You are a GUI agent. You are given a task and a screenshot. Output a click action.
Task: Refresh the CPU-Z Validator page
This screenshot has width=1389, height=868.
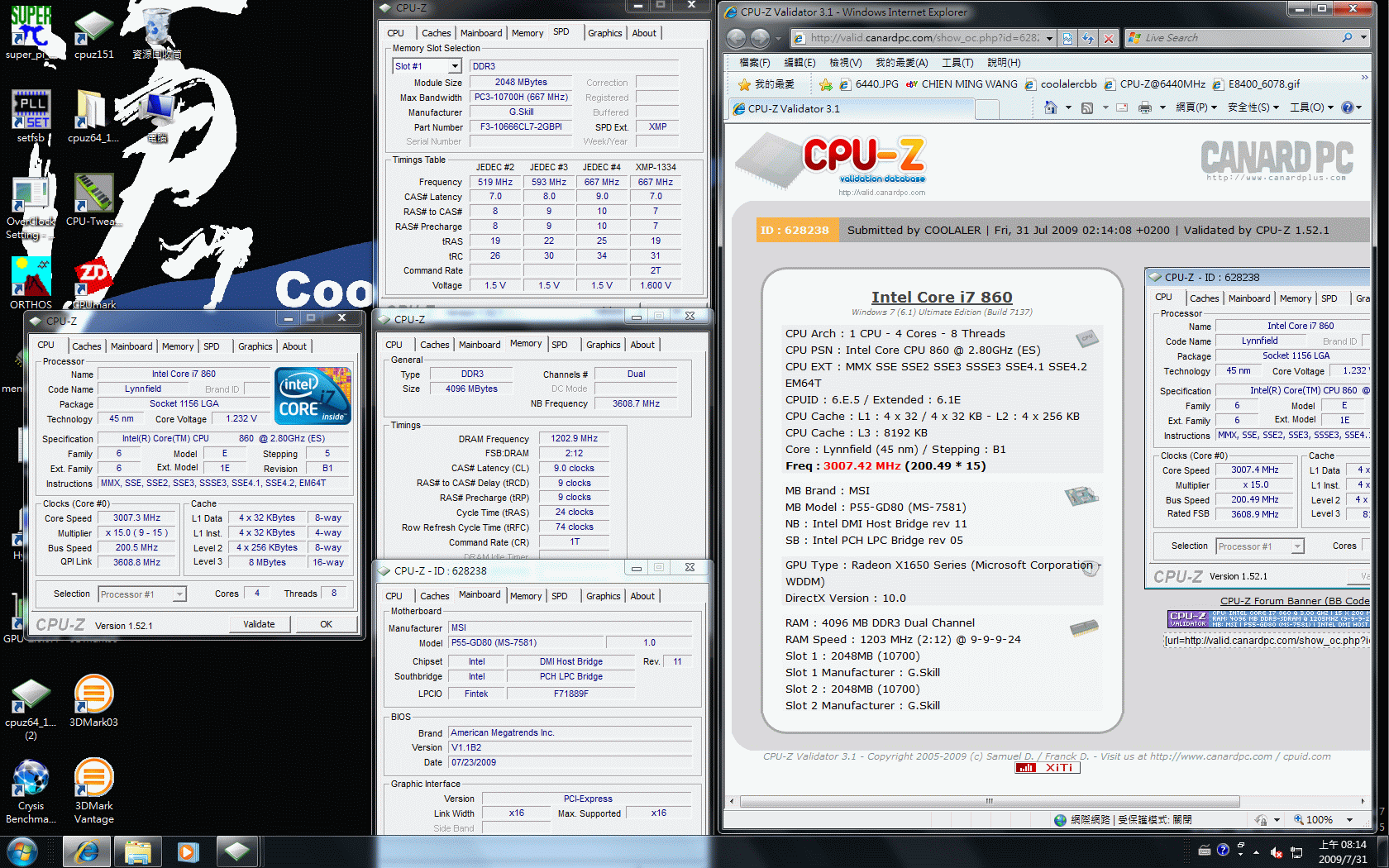pyautogui.click(x=1088, y=38)
